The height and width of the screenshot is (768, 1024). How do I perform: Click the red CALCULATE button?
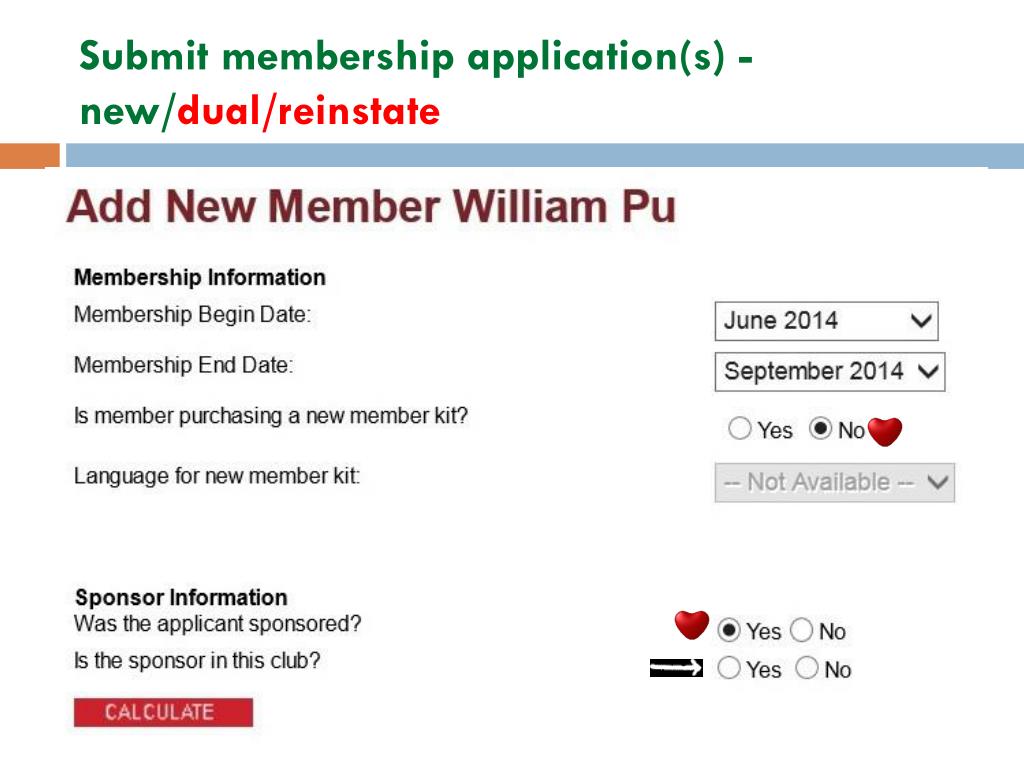(x=163, y=712)
